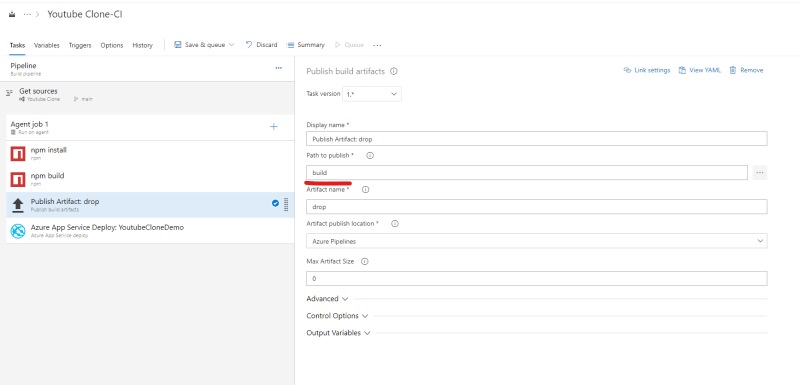Screen dimensions: 800x385
Task: Show Artifact name info tooltip
Action: click(365, 189)
